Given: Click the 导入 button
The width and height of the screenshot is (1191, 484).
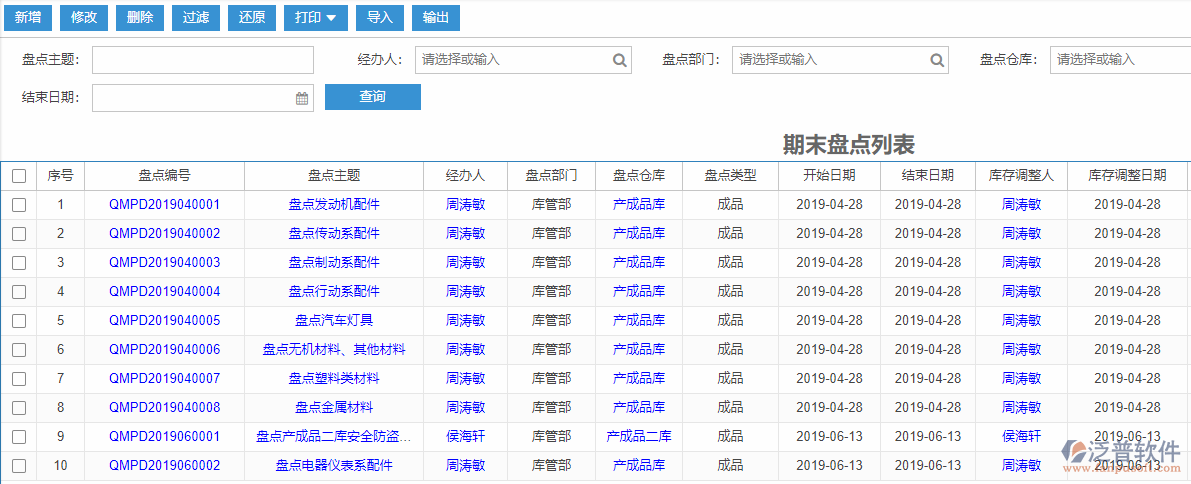Looking at the screenshot, I should click(380, 18).
